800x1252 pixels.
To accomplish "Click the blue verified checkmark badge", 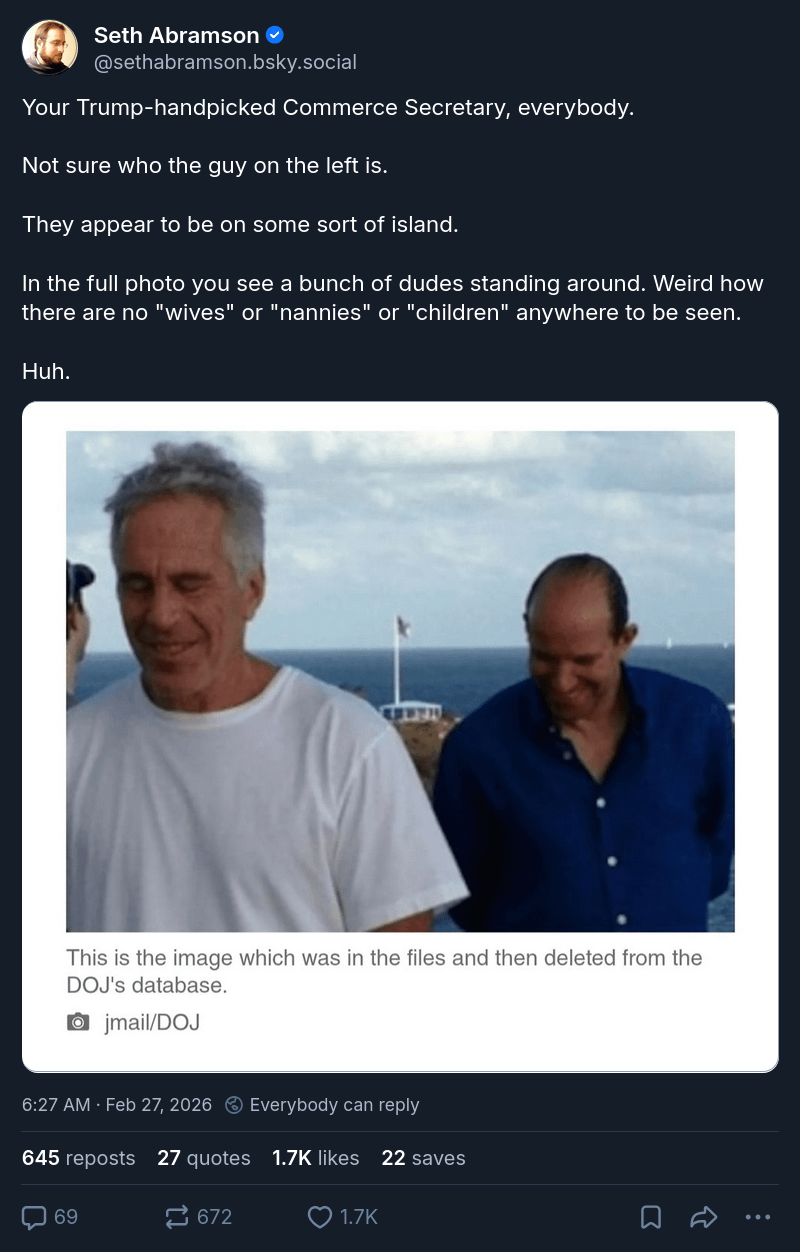I will 275,35.
